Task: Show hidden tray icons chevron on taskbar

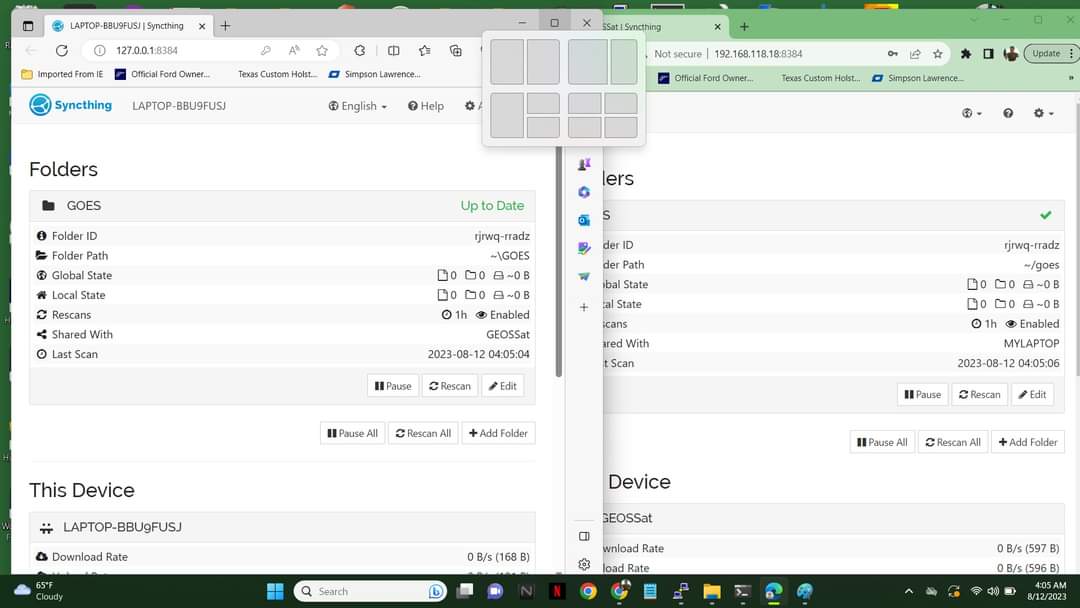Action: click(x=908, y=591)
